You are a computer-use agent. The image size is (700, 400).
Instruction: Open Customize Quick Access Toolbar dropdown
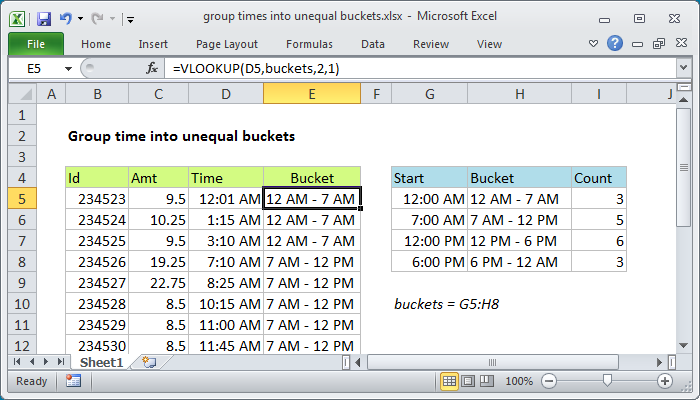(x=130, y=19)
